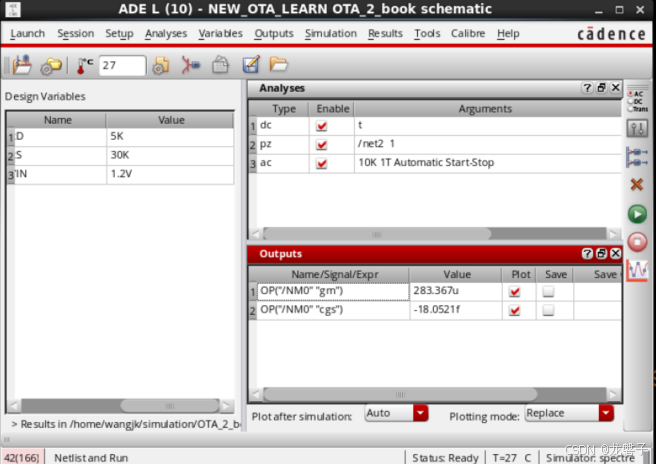Open Plot after simulation Auto dropdown
The image size is (656, 464).
pos(396,413)
